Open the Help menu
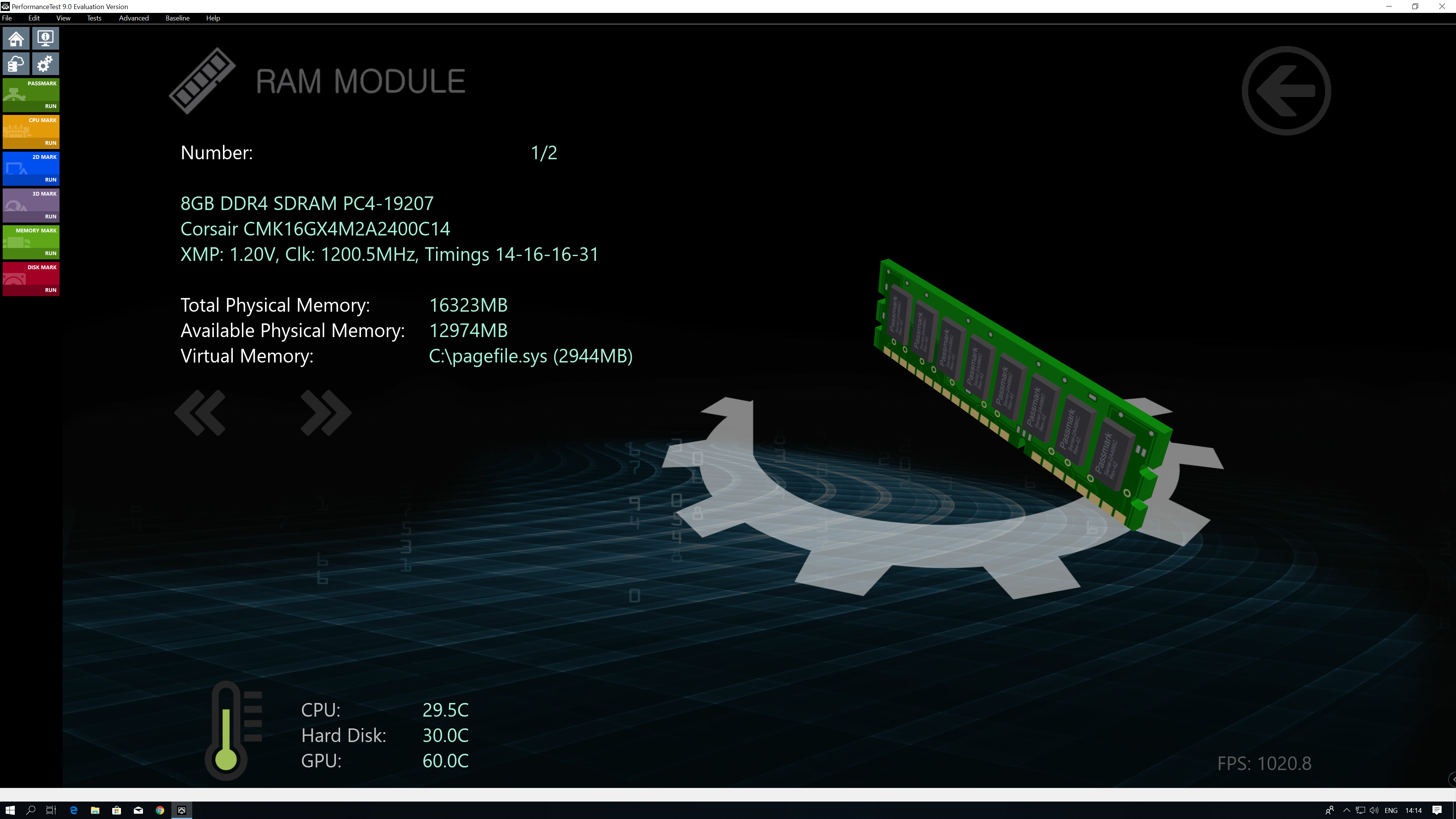This screenshot has height=819, width=1456. (212, 18)
